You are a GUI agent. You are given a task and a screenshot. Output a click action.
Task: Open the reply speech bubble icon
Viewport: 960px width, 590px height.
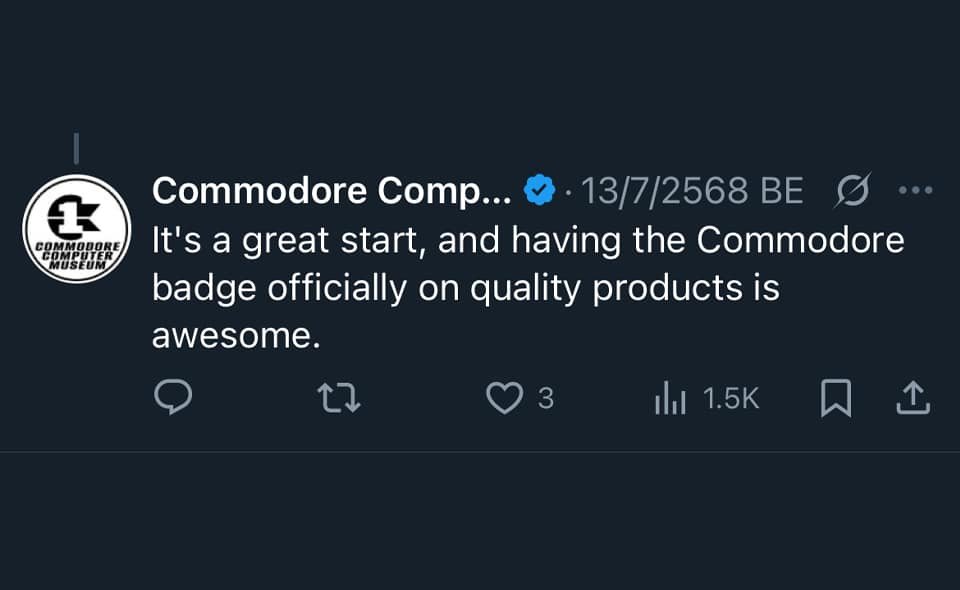(173, 397)
